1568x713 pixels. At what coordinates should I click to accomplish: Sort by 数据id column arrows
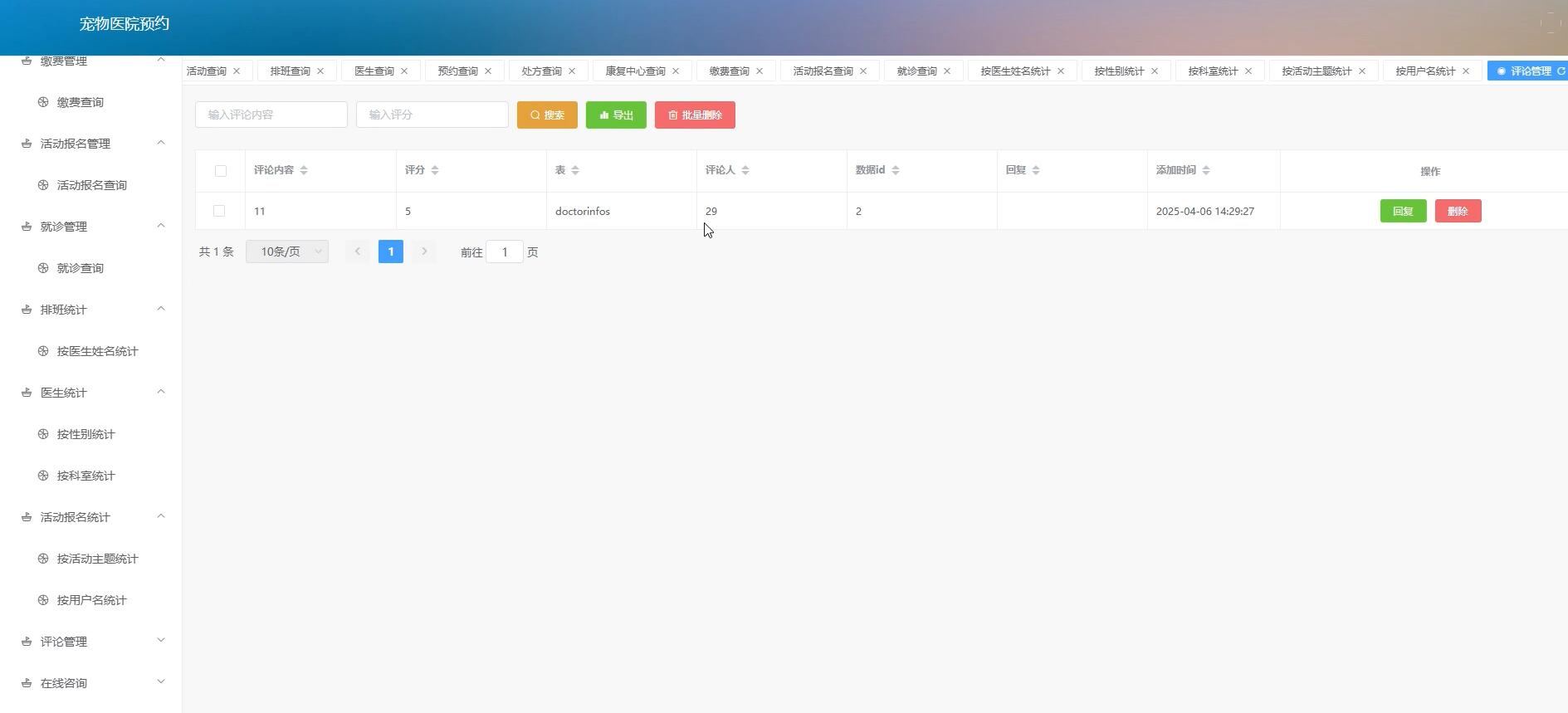coord(895,170)
